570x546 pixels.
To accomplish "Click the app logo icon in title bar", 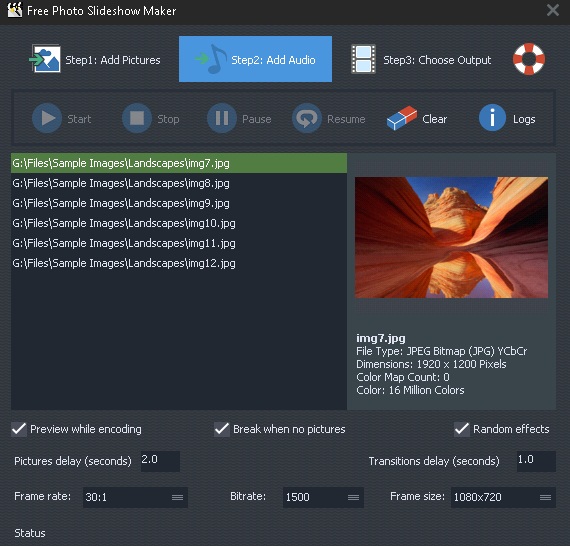I will click(x=15, y=10).
